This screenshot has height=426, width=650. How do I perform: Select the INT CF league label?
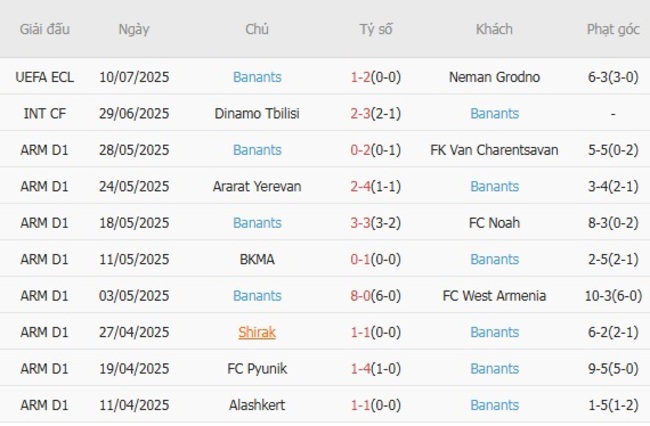(x=45, y=114)
